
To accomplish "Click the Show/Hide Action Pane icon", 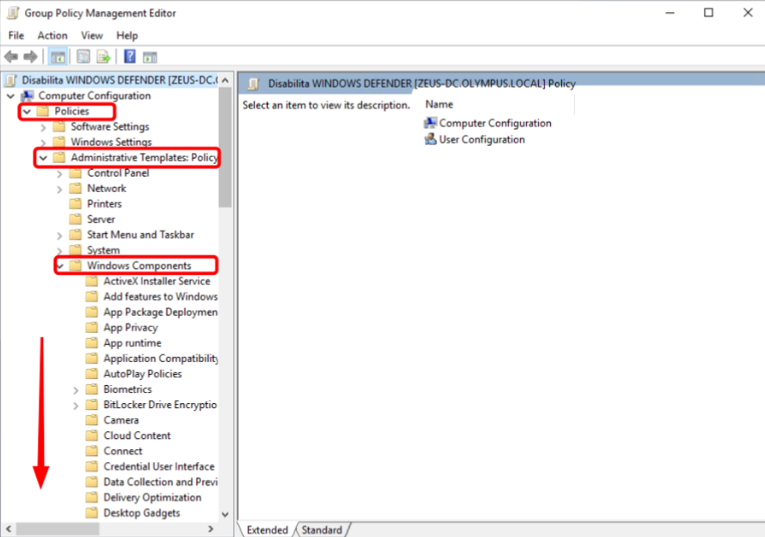I will pyautogui.click(x=150, y=57).
